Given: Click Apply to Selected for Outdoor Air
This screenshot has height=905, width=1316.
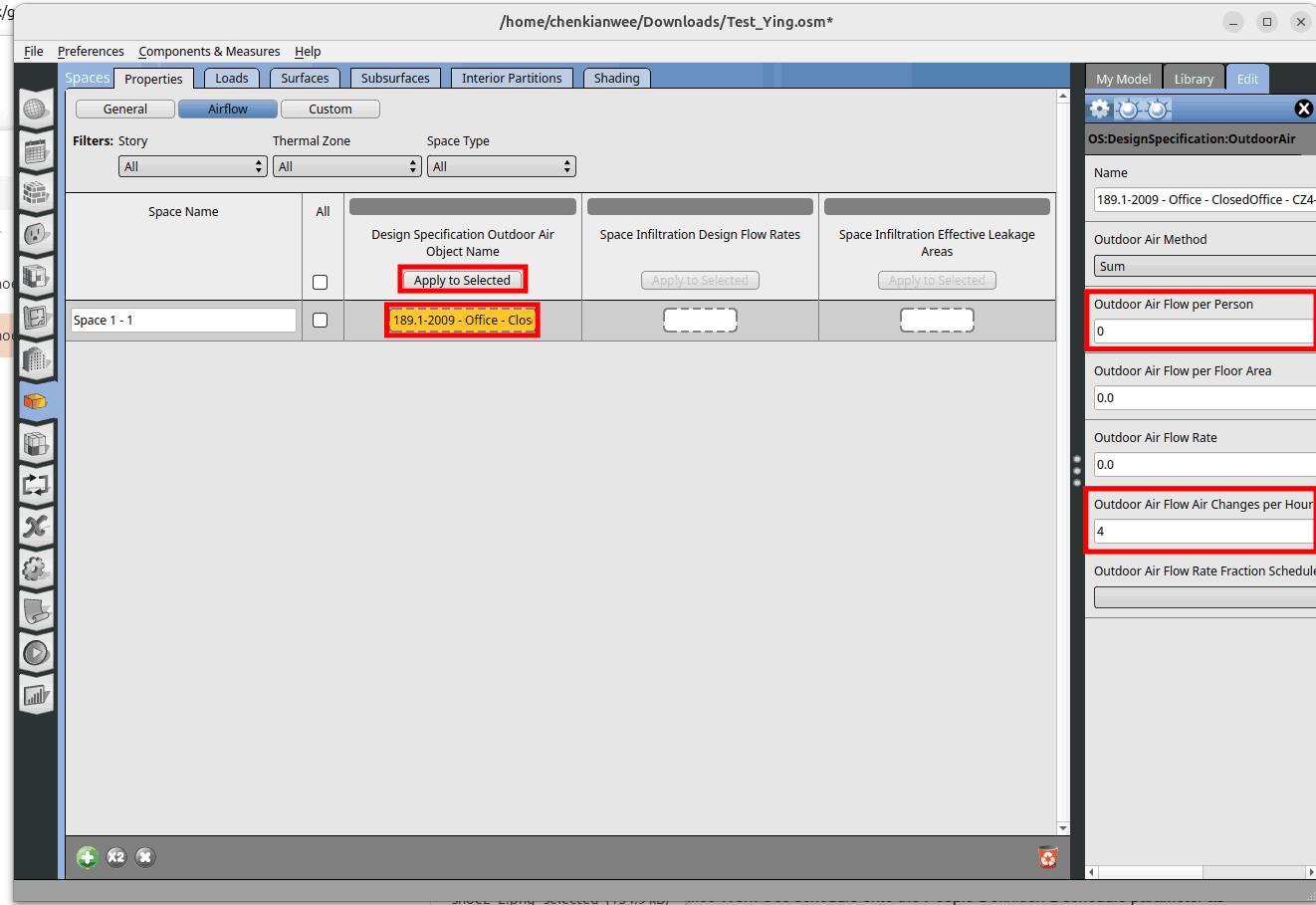Looking at the screenshot, I should tap(462, 281).
